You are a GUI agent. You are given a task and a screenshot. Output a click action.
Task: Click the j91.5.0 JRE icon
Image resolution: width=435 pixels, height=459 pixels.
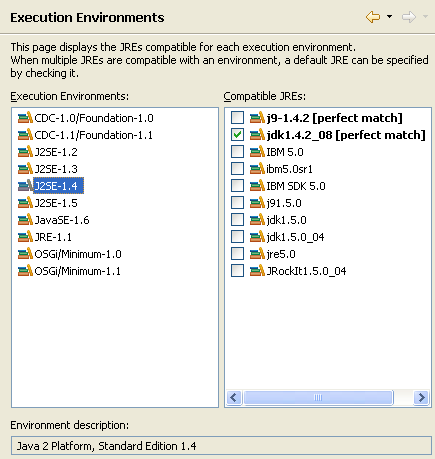click(x=257, y=203)
